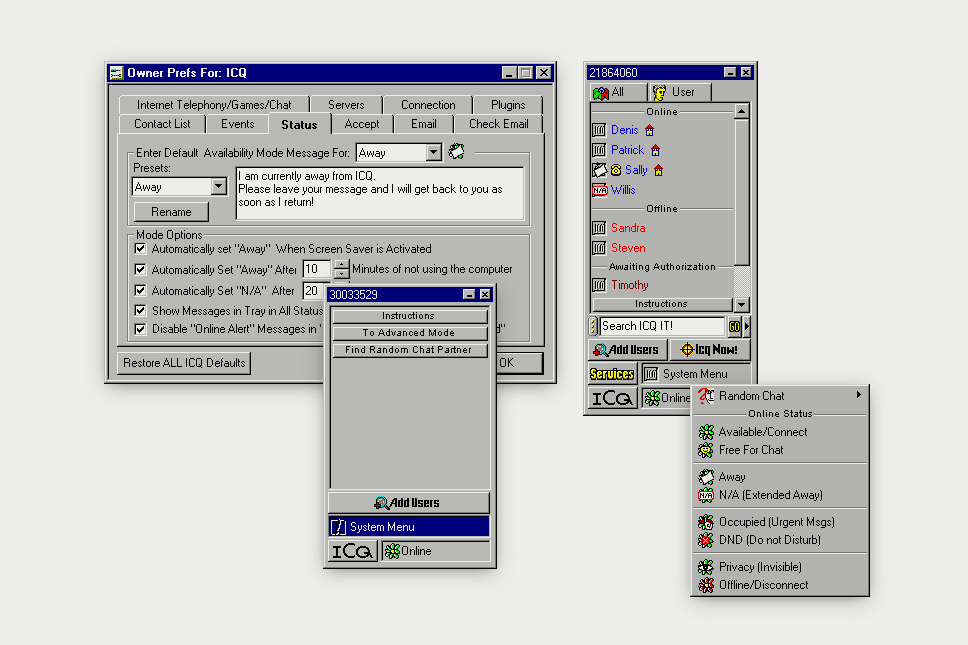Click the yellow Services icon button
The image size is (968, 645).
tap(612, 374)
